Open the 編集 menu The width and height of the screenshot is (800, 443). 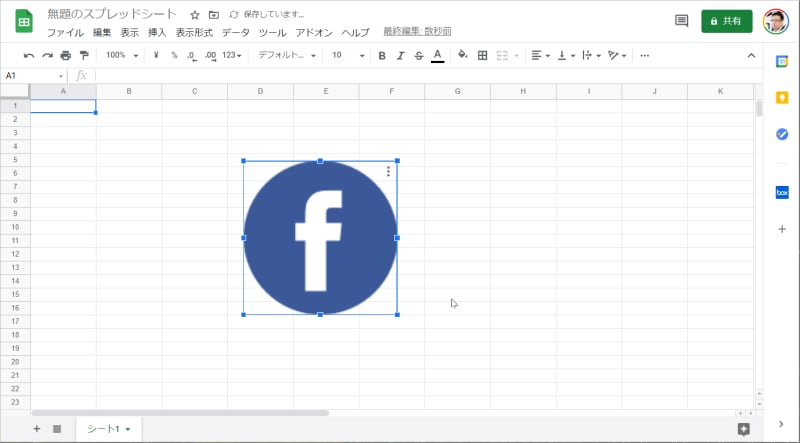click(102, 33)
